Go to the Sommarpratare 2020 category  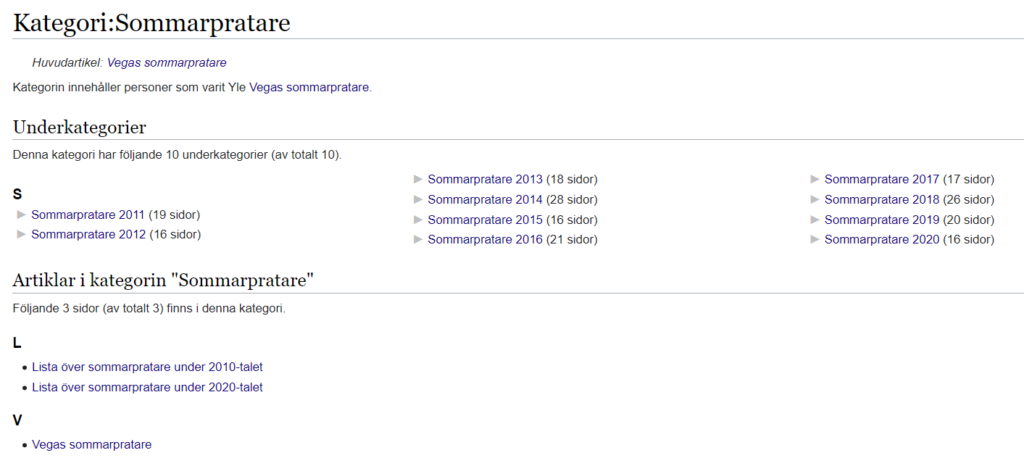click(881, 240)
